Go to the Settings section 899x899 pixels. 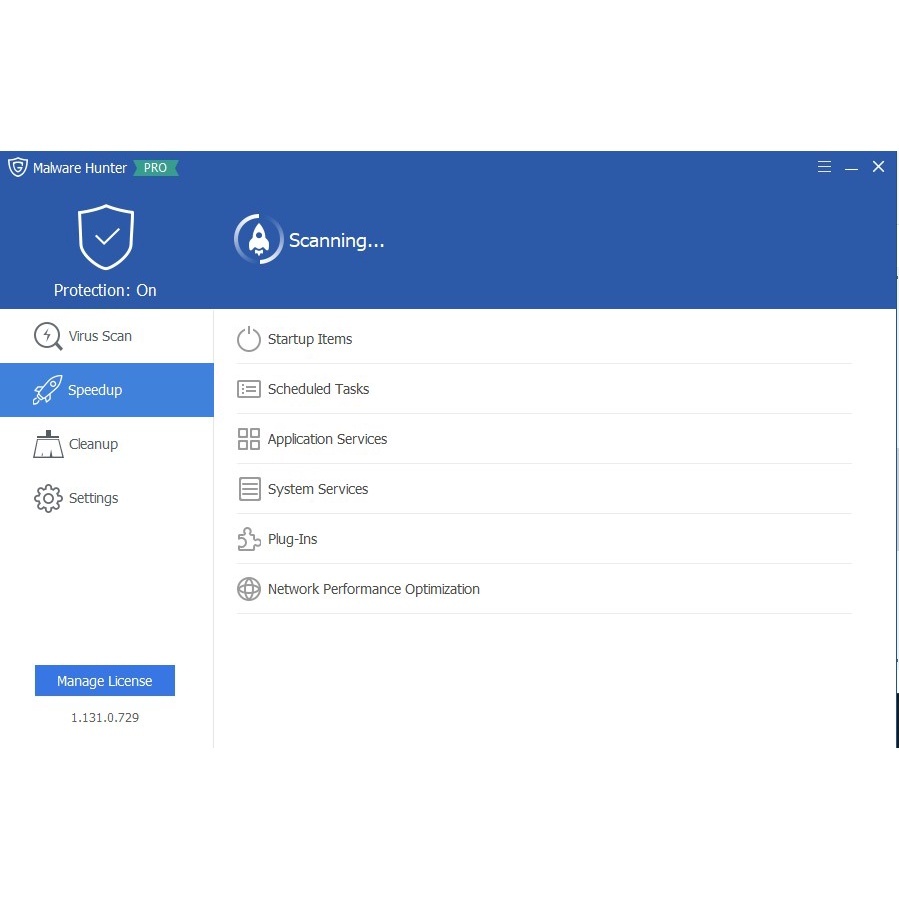pyautogui.click(x=93, y=498)
